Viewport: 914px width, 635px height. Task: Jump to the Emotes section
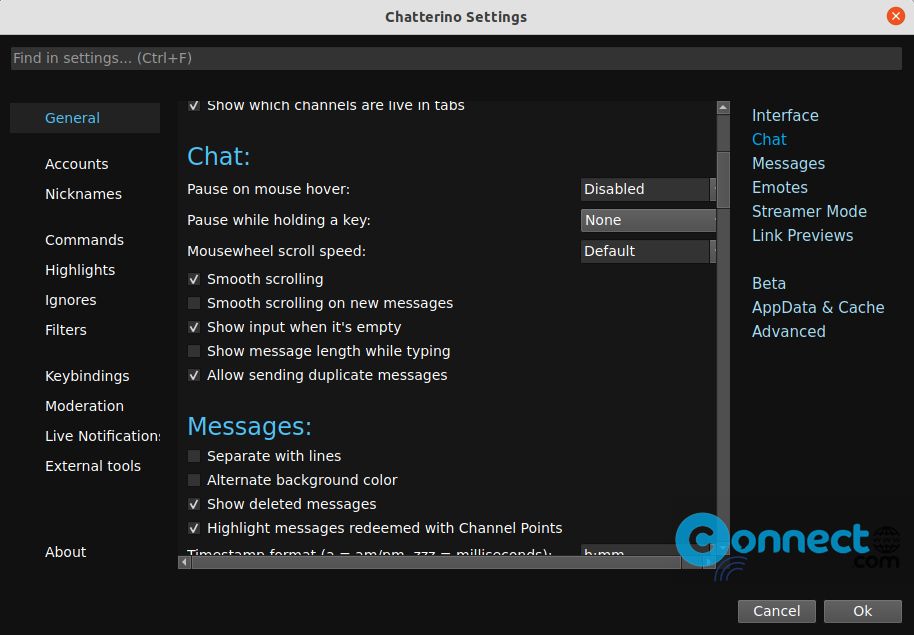[x=780, y=187]
